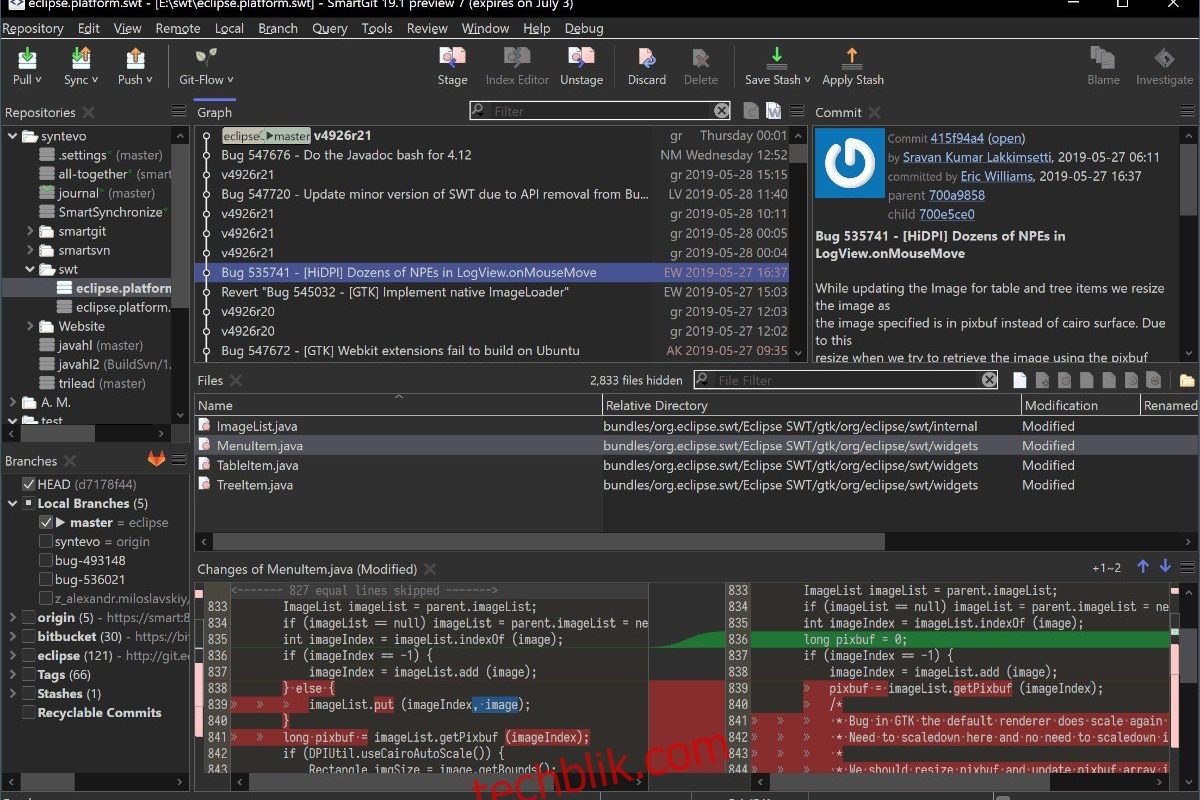Image resolution: width=1200 pixels, height=800 pixels.
Task: Click the Delete toolbar icon
Action: pyautogui.click(x=700, y=58)
